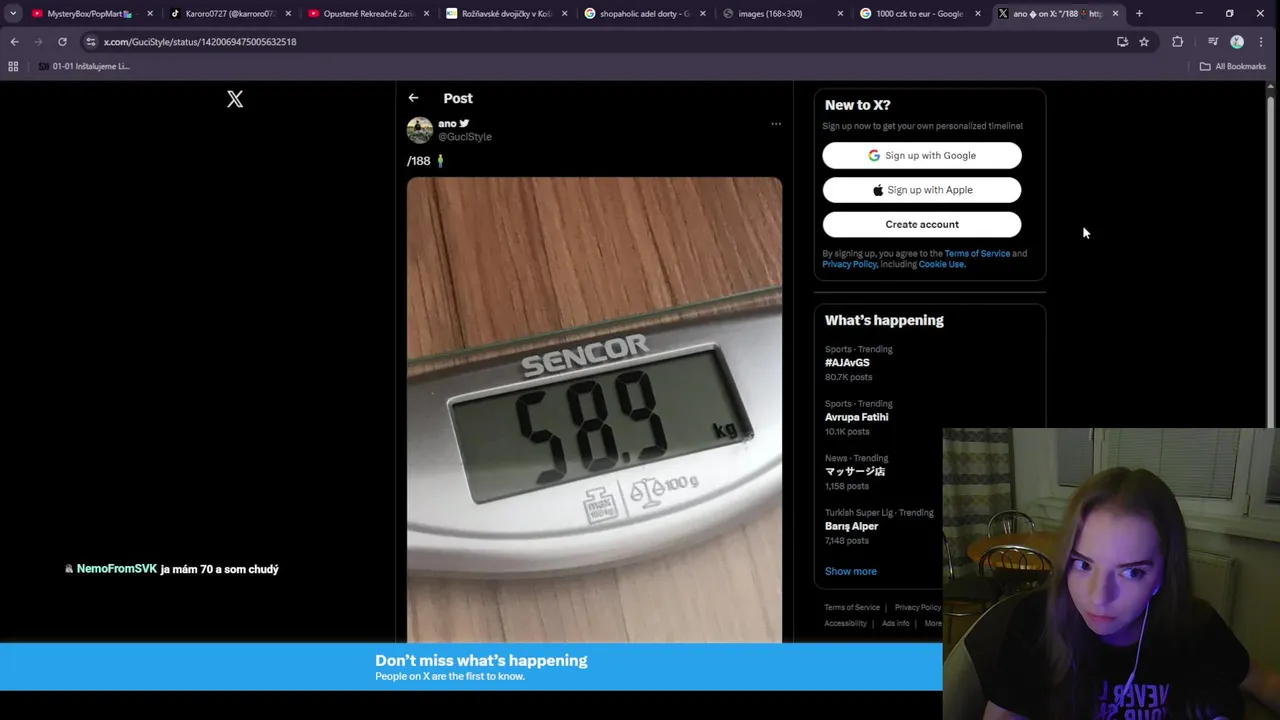The width and height of the screenshot is (1280, 720).
Task: Focus the address bar URL field
Action: pos(600,42)
